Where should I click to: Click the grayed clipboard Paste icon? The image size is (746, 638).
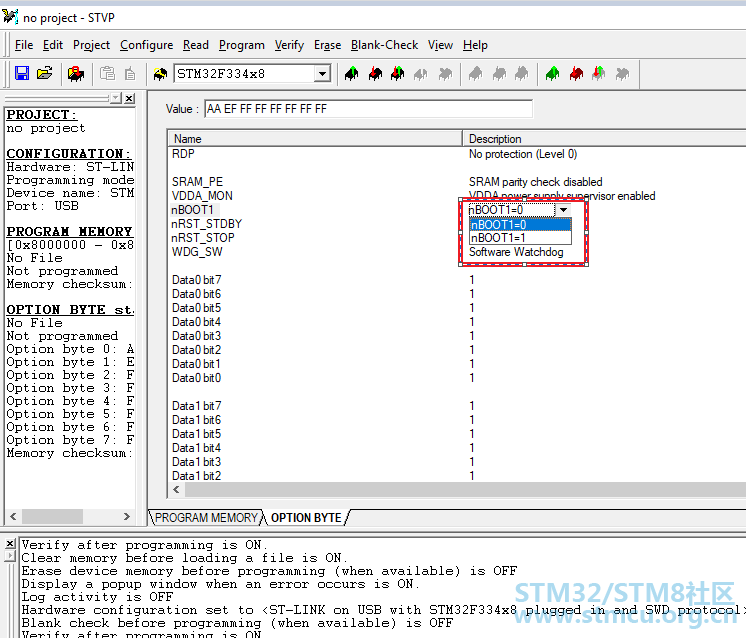coord(107,74)
